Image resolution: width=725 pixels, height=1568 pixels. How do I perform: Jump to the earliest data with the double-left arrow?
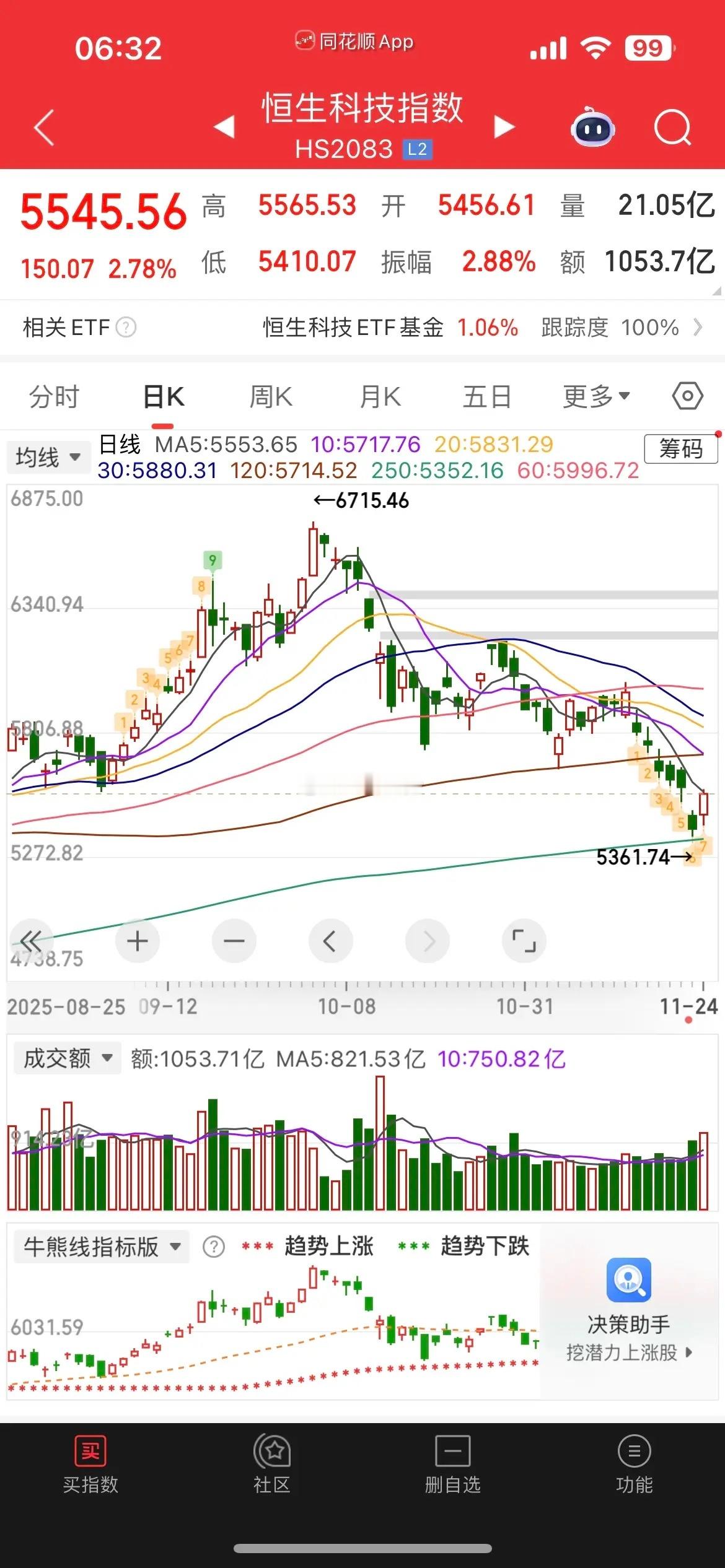[31, 941]
